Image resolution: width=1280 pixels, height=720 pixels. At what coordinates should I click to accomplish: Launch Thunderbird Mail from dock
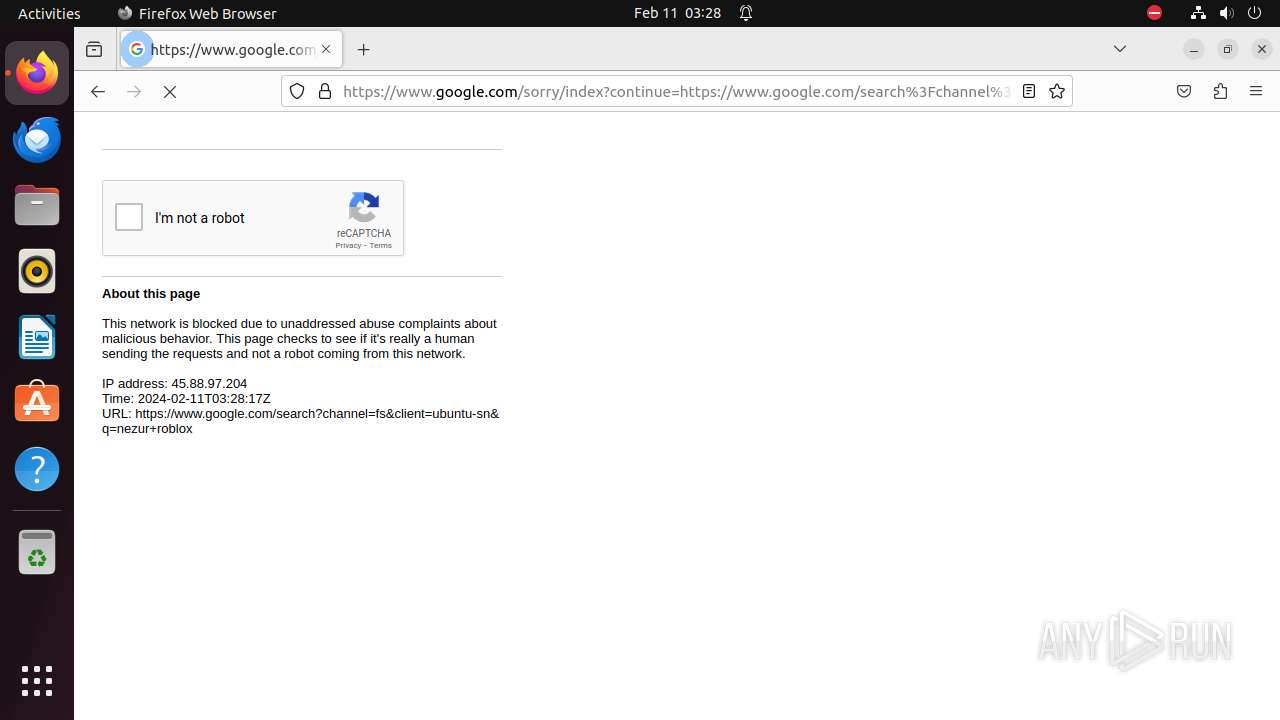point(37,139)
